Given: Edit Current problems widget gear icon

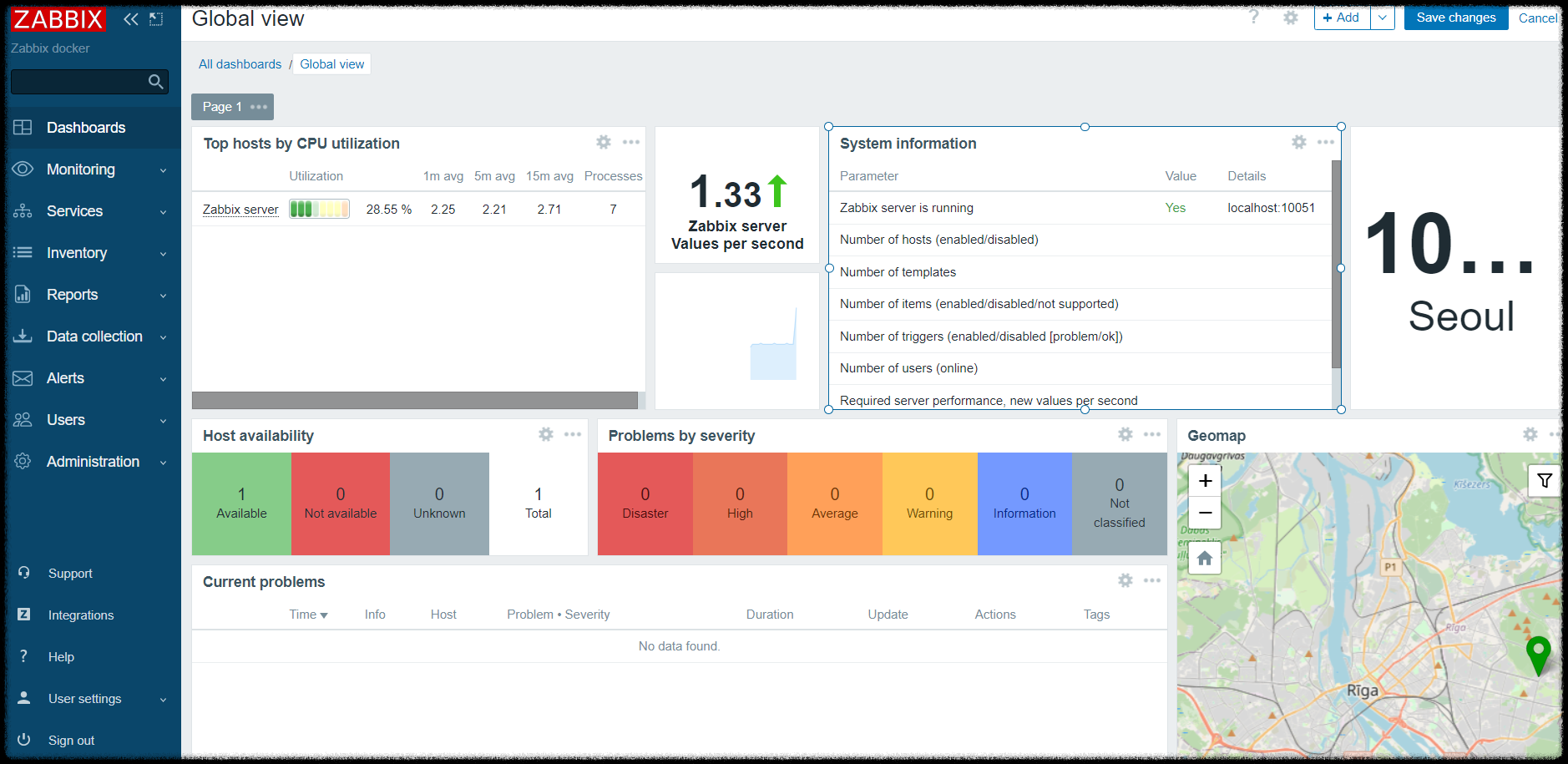Looking at the screenshot, I should click(1125, 581).
